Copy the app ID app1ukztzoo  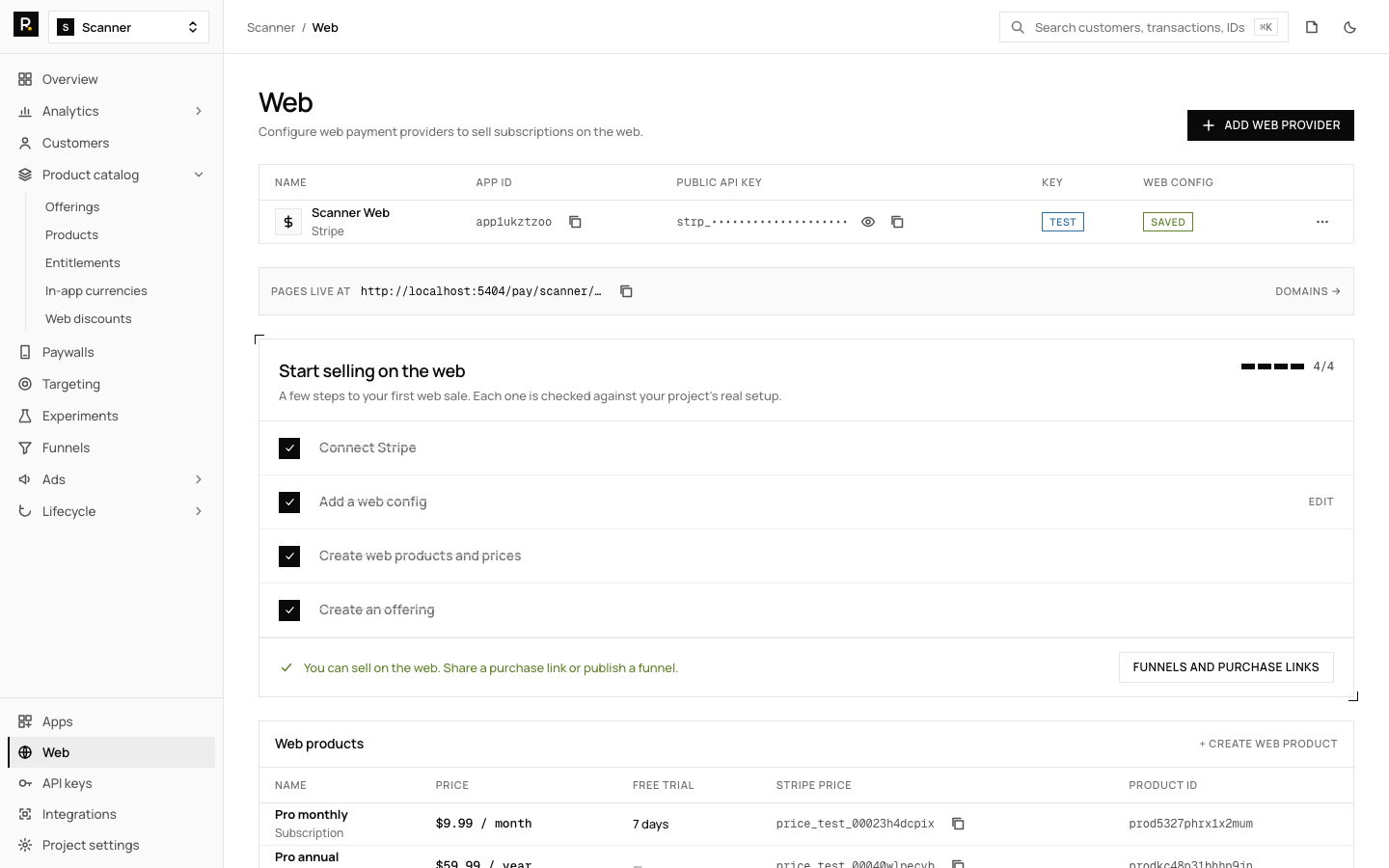click(575, 222)
